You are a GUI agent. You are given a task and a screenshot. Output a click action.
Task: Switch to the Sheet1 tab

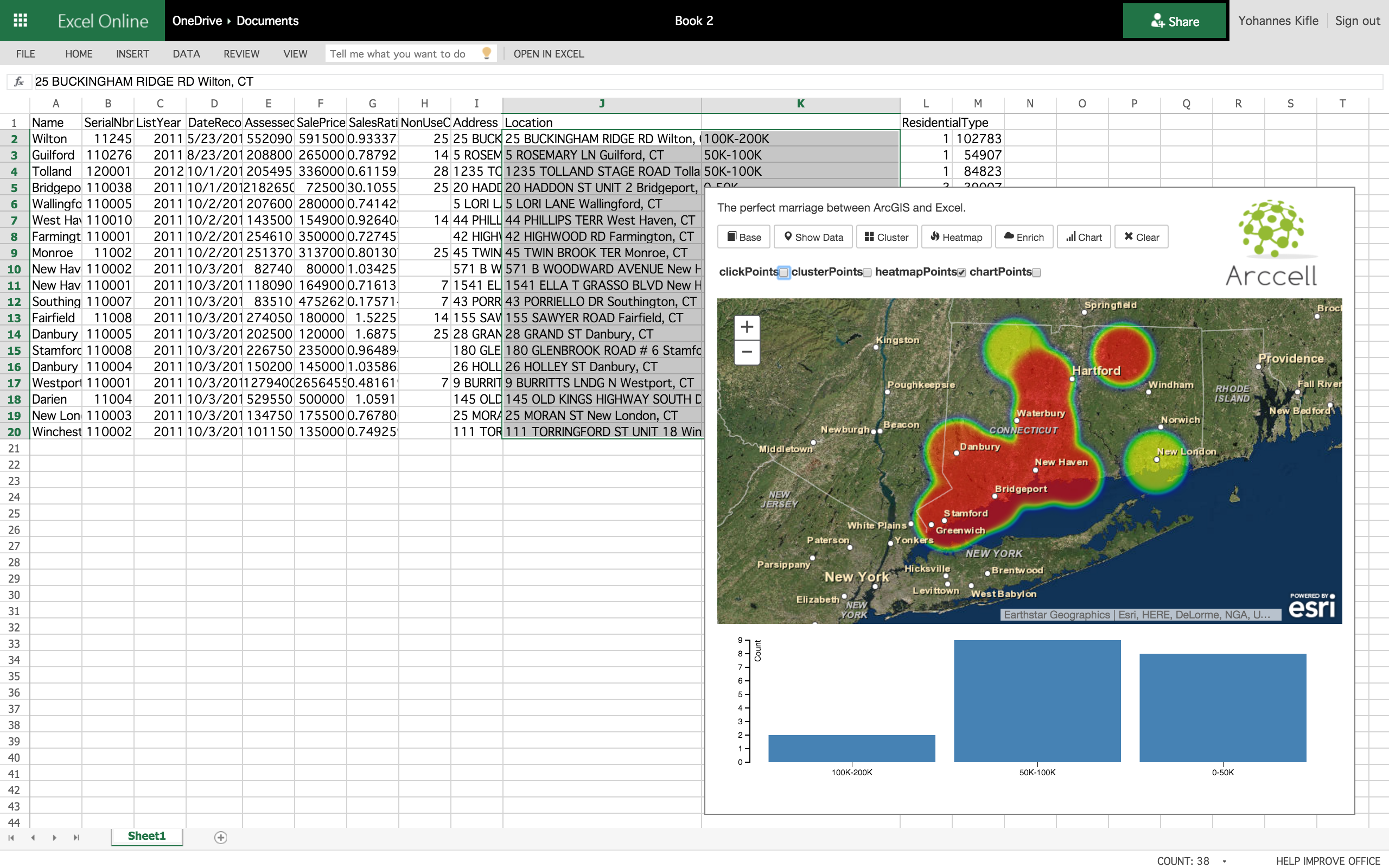(x=146, y=837)
